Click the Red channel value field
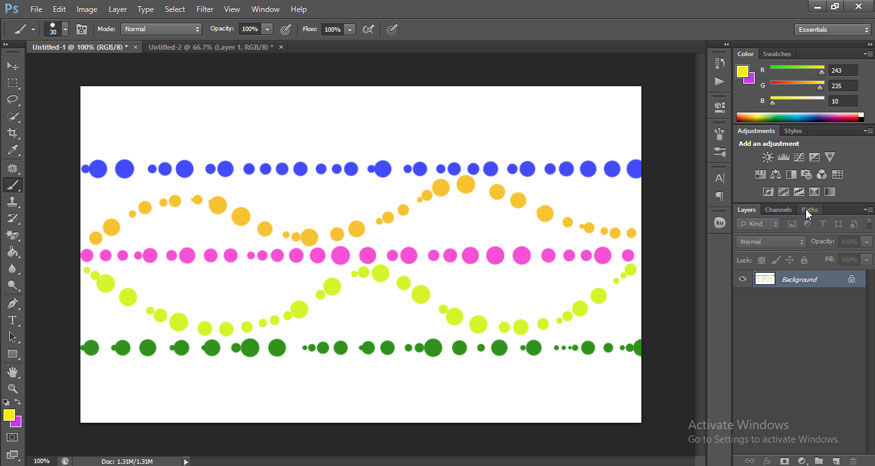The width and height of the screenshot is (875, 466). coord(846,70)
